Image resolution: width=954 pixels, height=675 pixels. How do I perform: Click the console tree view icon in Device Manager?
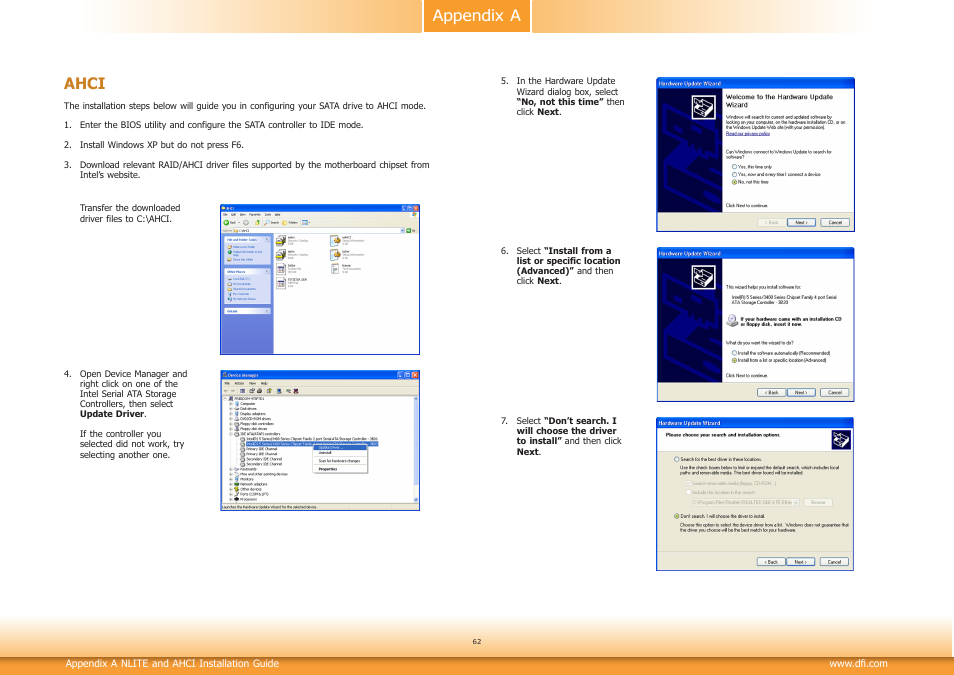click(242, 391)
